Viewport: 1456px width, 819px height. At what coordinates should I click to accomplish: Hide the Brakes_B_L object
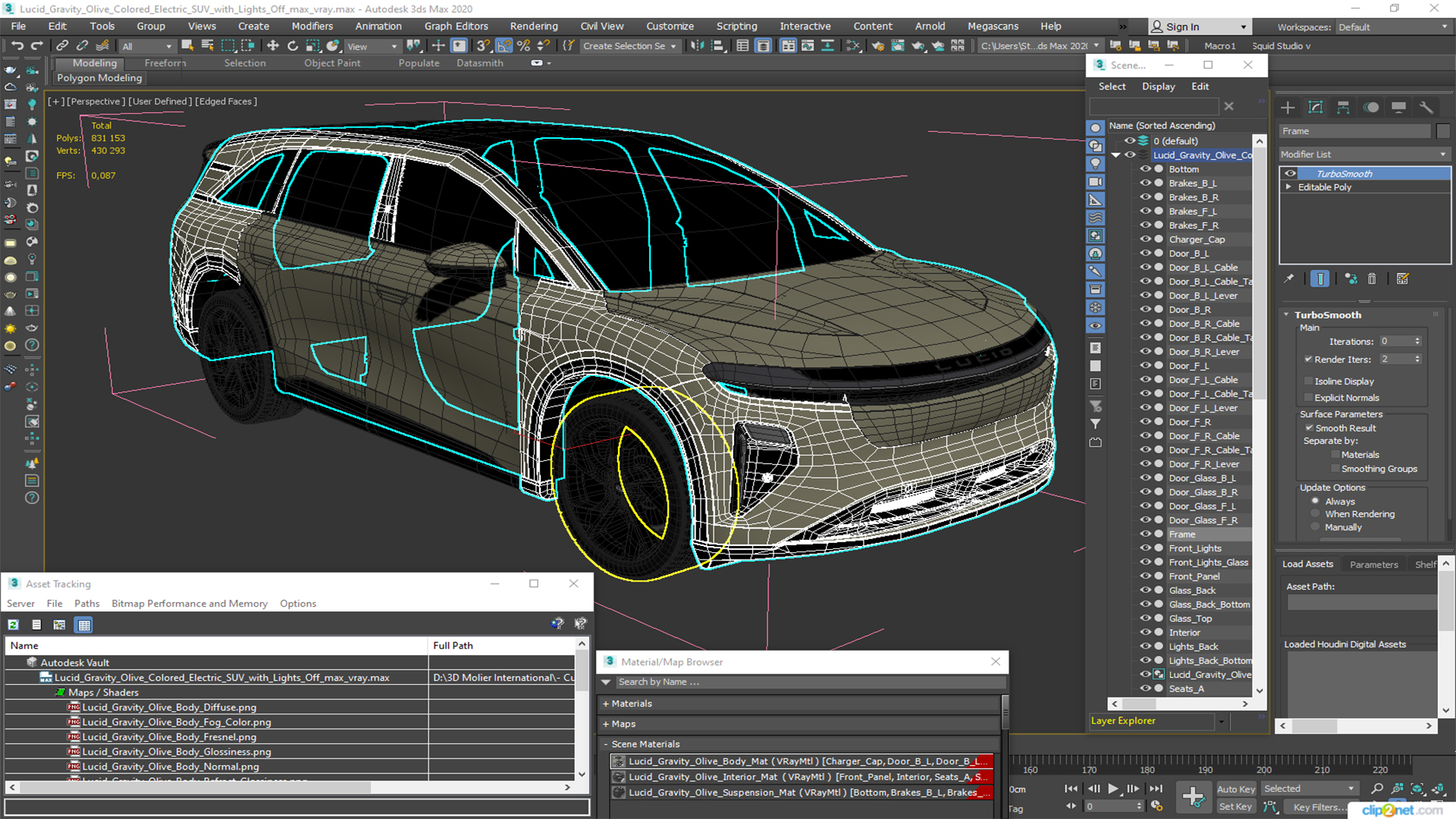(1145, 184)
